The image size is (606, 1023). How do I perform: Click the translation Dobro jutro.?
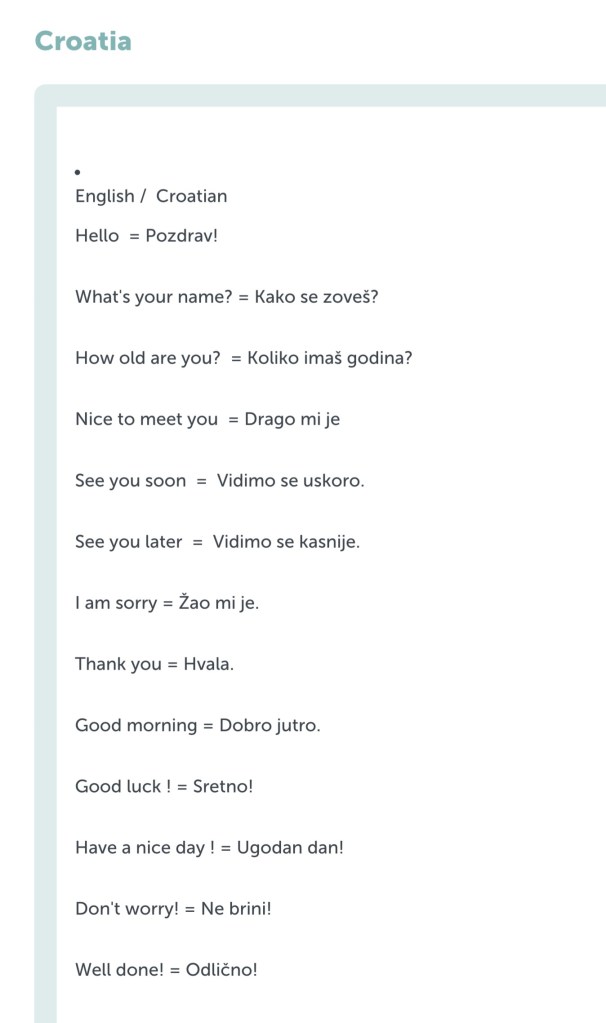(269, 725)
